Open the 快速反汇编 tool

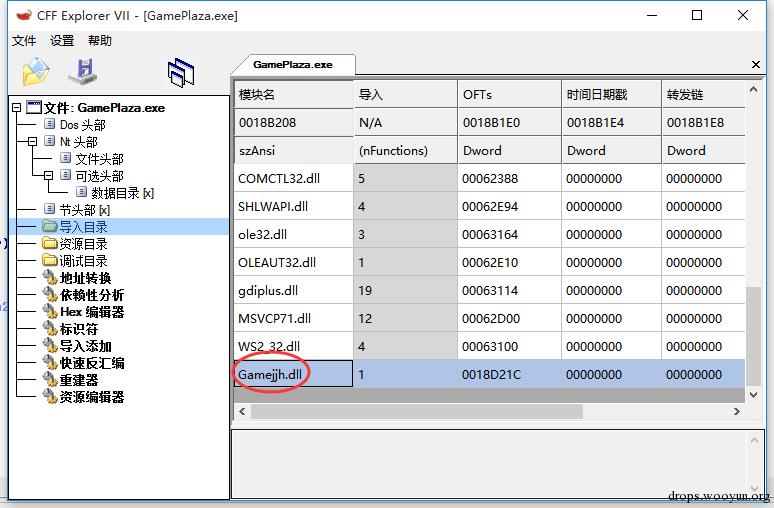[92, 363]
